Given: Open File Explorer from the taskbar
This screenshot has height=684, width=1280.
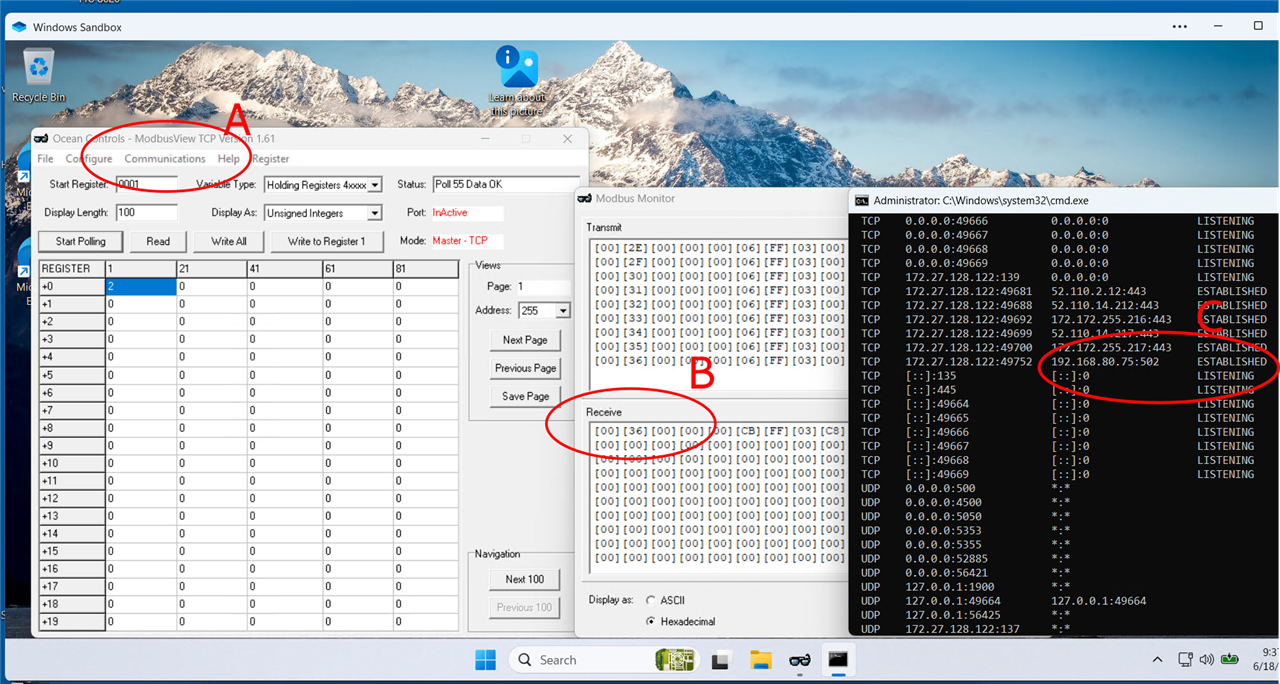Looking at the screenshot, I should 761,660.
